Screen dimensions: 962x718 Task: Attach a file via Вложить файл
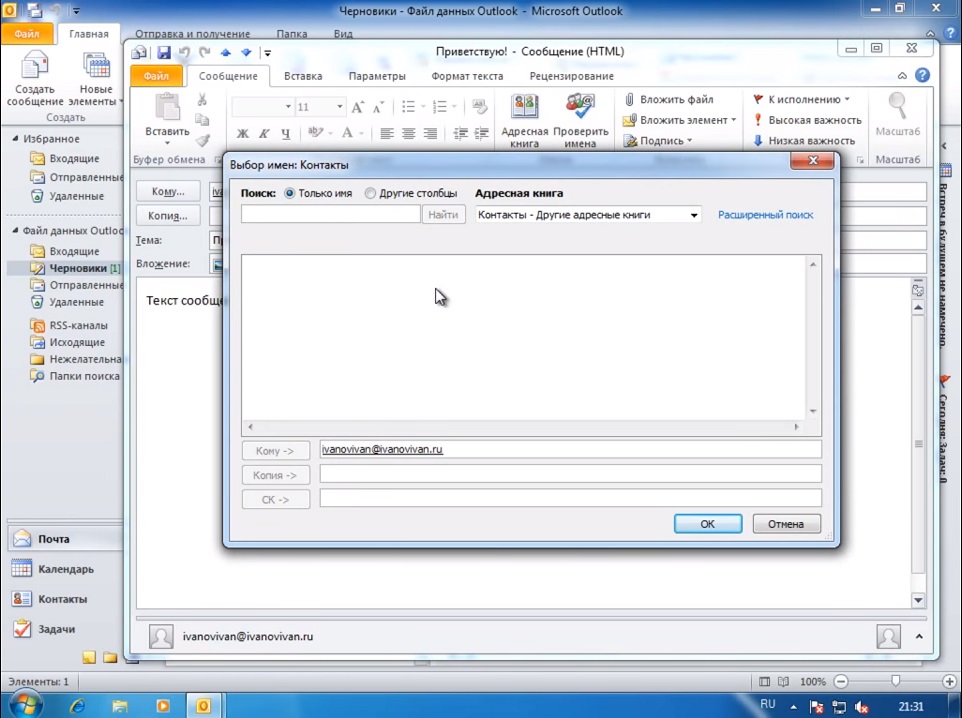(x=668, y=100)
